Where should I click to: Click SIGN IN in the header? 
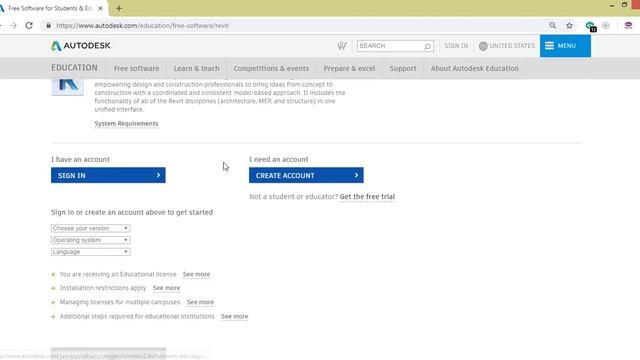[456, 46]
